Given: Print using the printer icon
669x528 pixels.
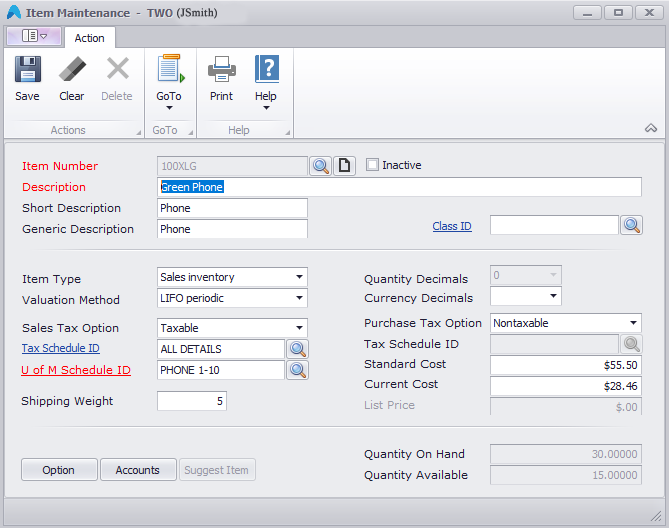Looking at the screenshot, I should pos(221,69).
